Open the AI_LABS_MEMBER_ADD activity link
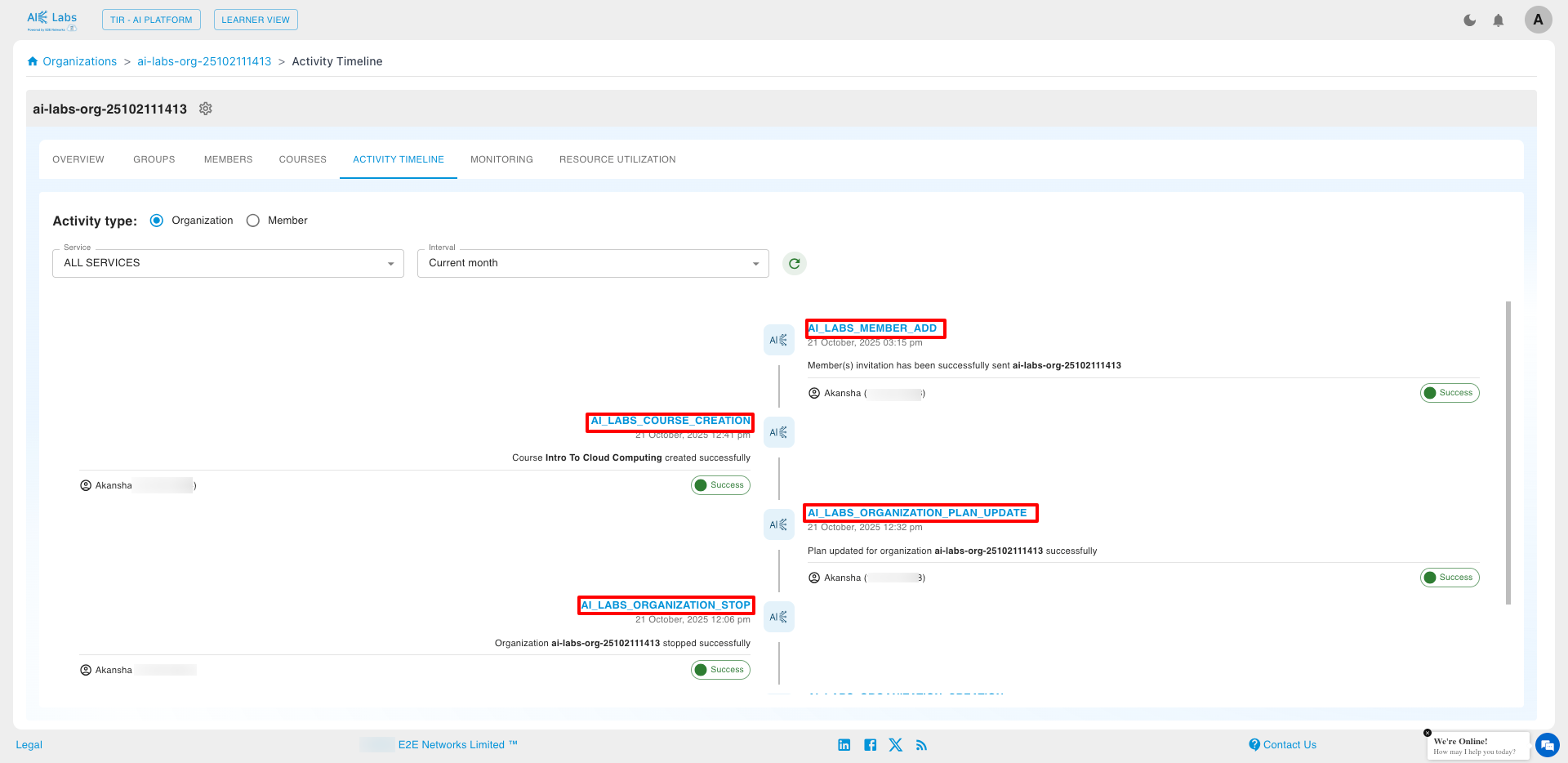 [872, 328]
